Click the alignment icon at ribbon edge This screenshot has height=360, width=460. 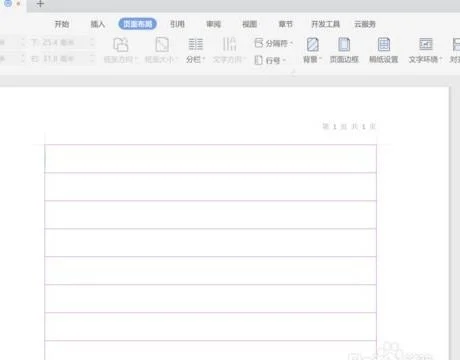[456, 44]
